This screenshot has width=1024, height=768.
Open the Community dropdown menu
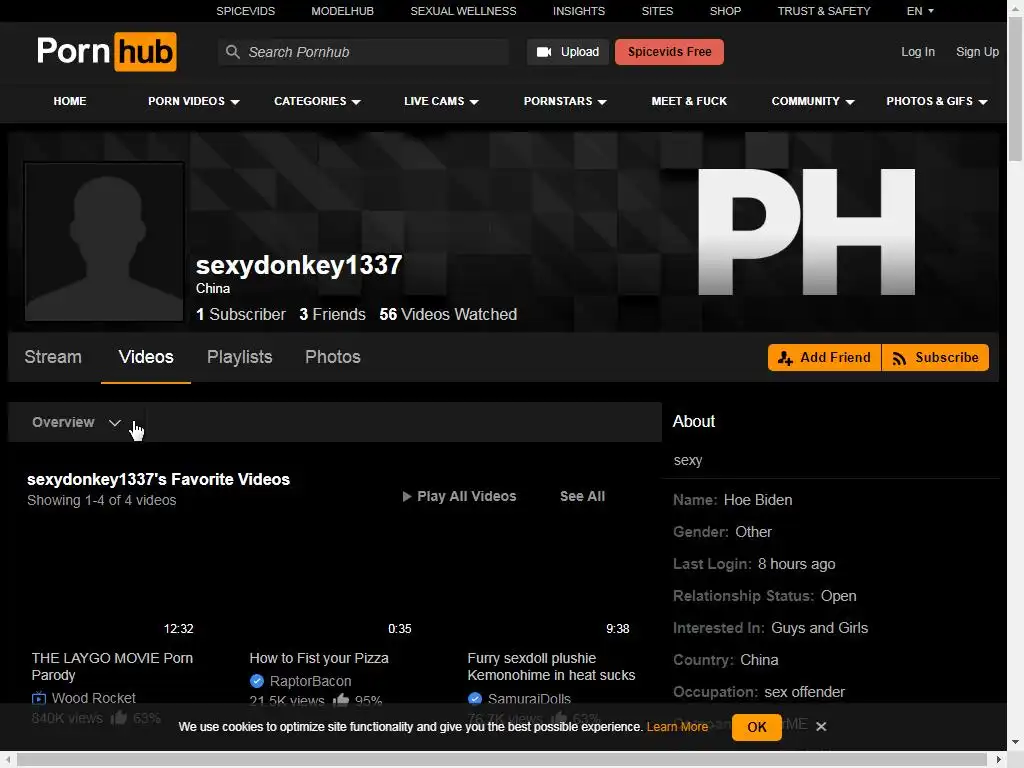point(812,101)
